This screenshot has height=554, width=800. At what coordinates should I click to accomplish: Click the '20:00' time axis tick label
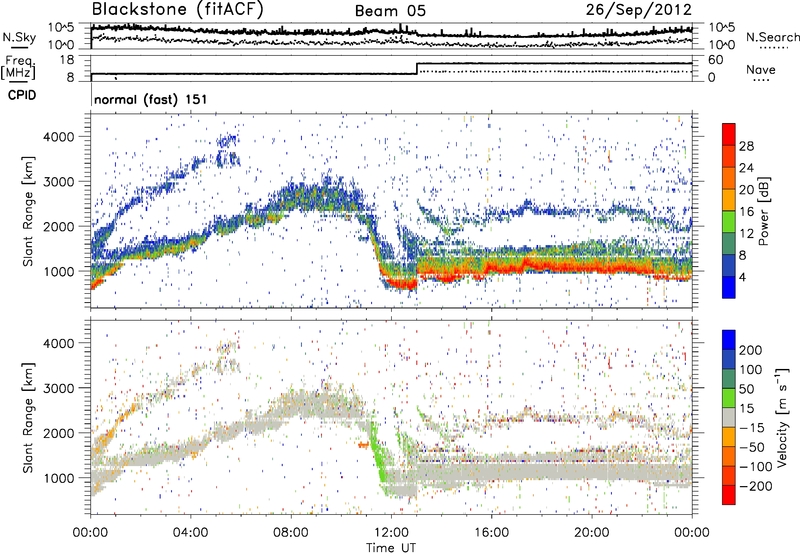592,533
